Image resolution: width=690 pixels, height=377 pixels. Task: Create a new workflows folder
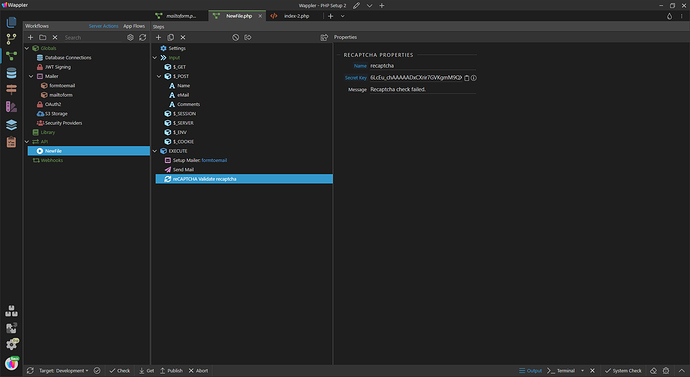pyautogui.click(x=43, y=37)
